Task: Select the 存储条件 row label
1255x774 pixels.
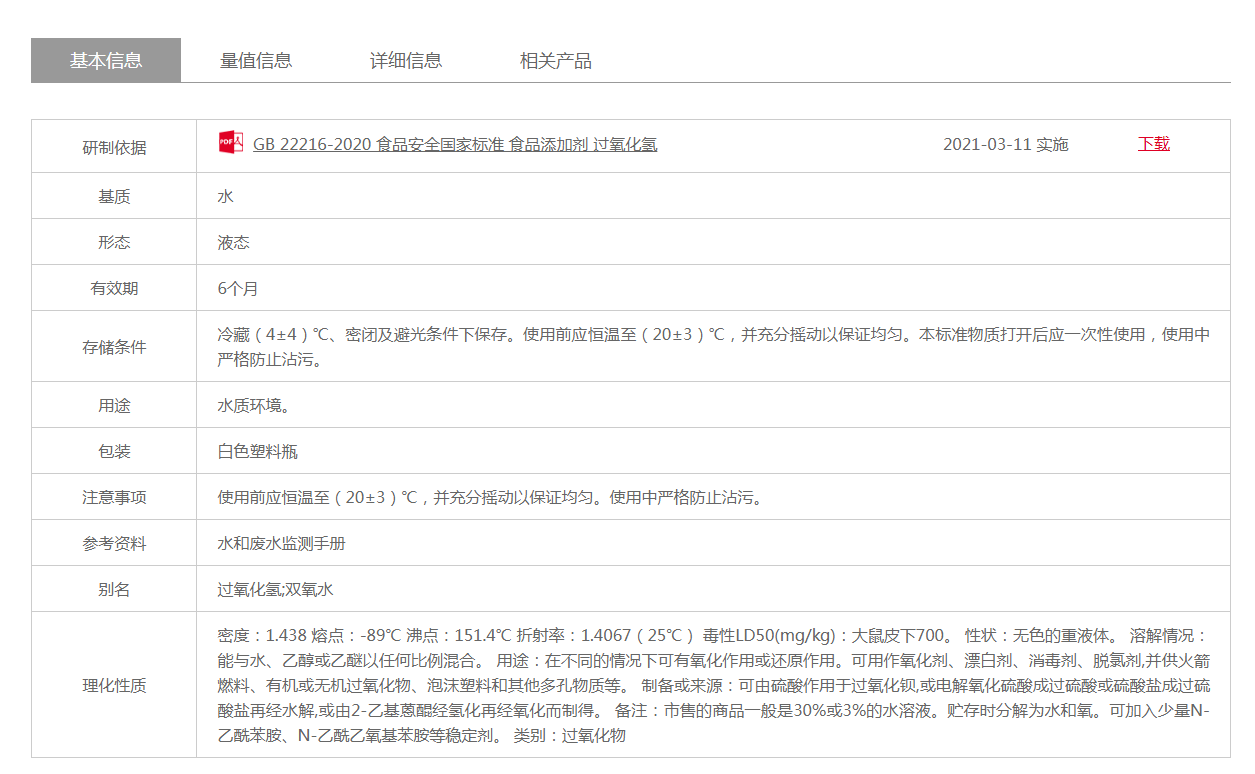Action: pyautogui.click(x=114, y=347)
